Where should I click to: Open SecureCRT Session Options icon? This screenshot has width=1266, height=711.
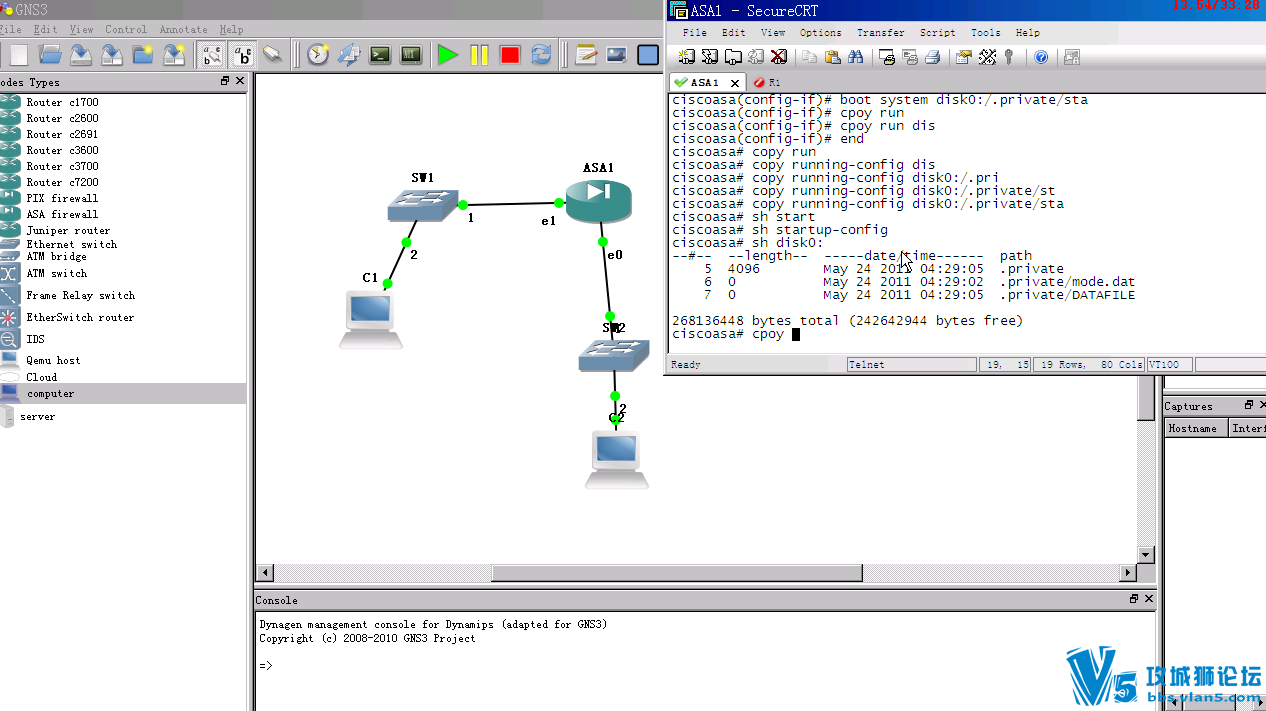963,57
